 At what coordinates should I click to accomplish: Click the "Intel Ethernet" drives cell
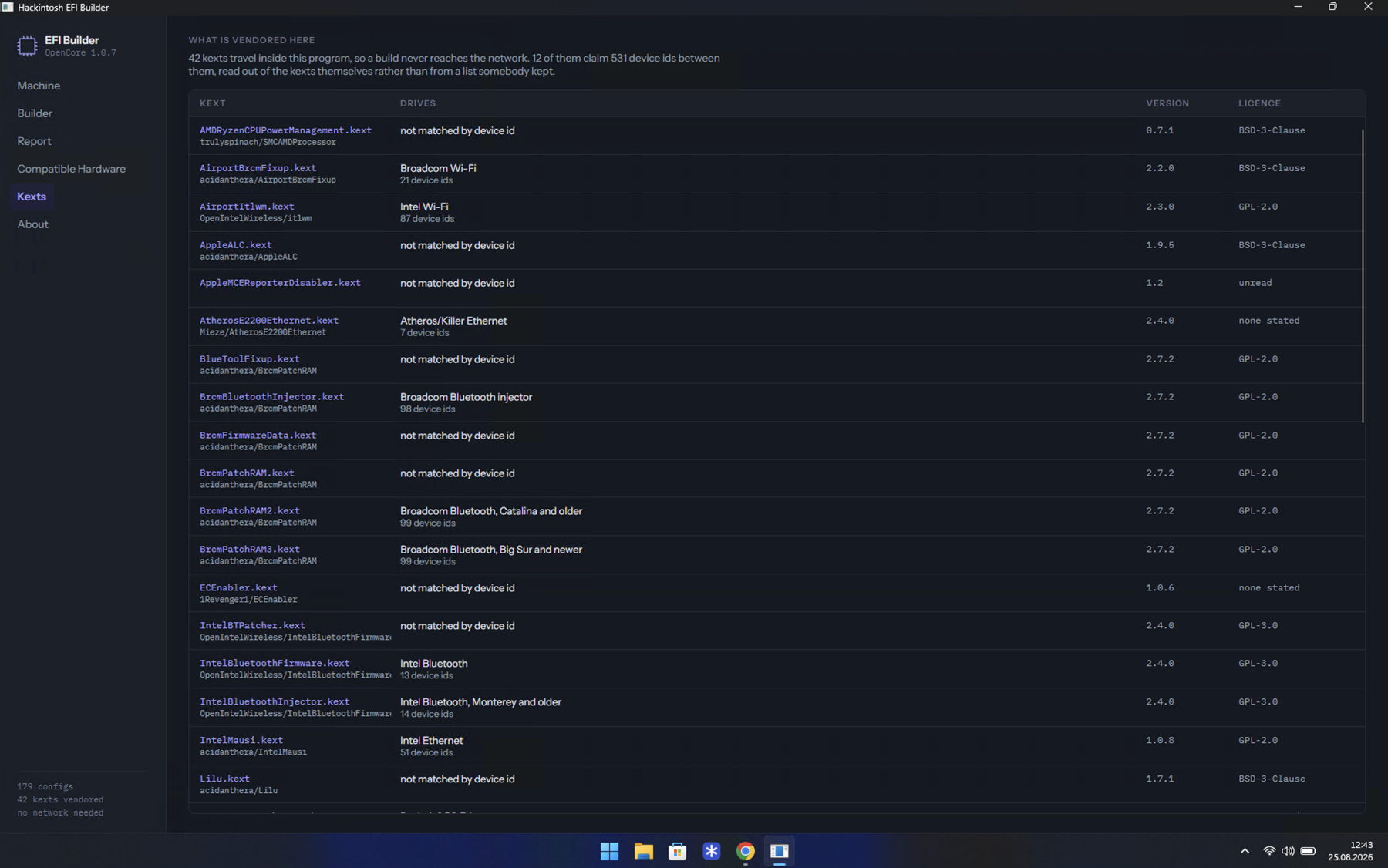[432, 741]
